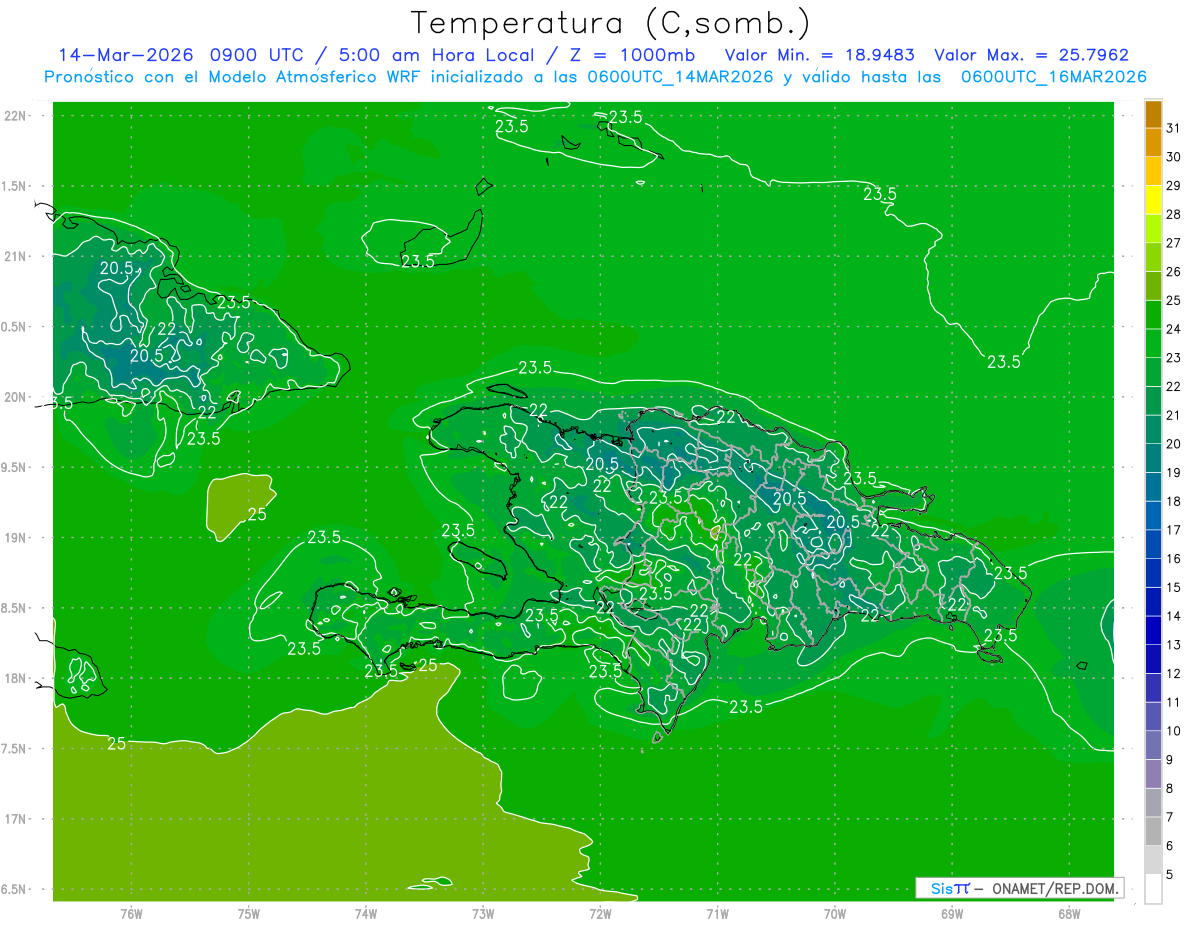
Task: Click the 18N latitude axis label
Action: click(17, 678)
